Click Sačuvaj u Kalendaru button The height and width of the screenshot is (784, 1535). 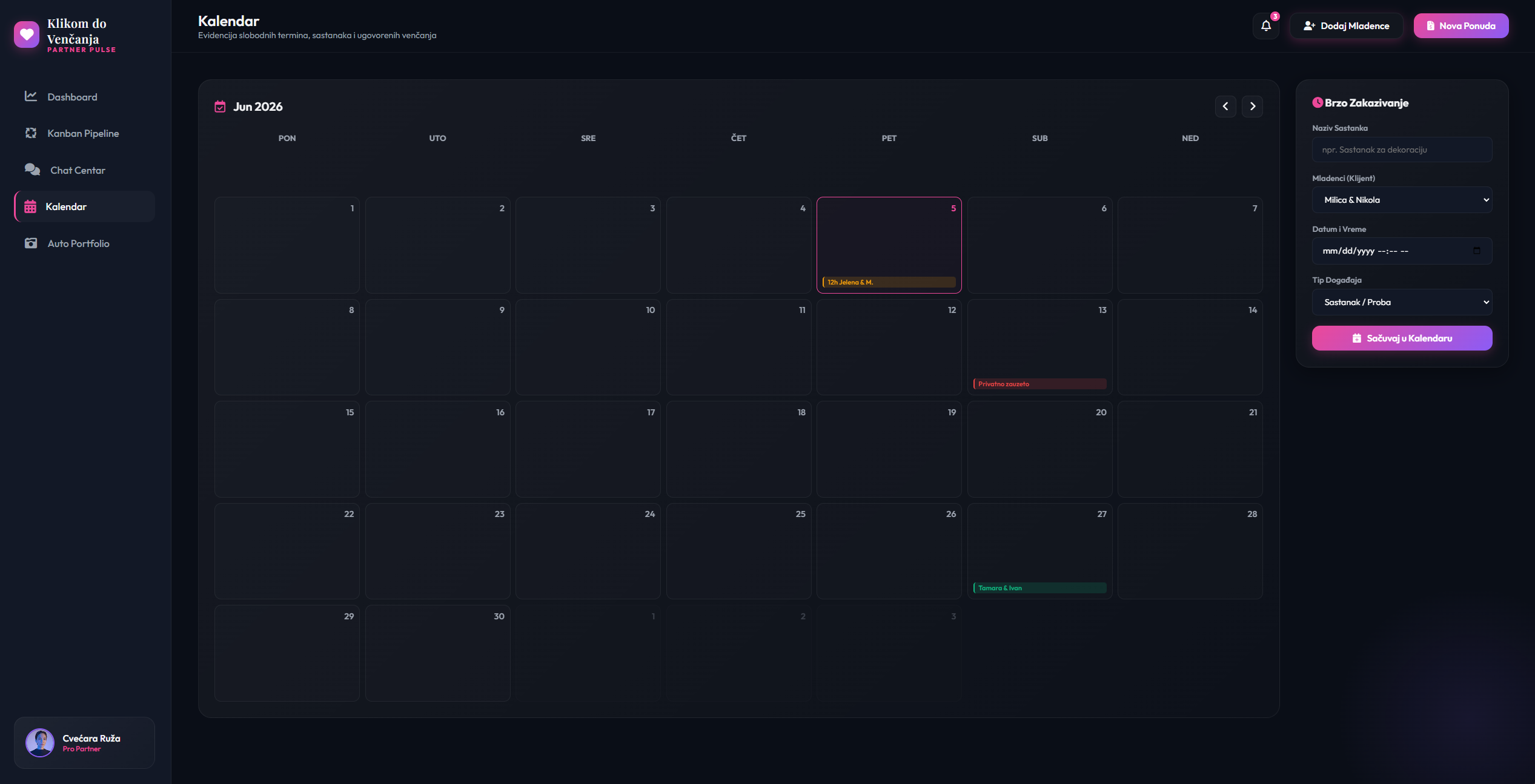coord(1402,338)
